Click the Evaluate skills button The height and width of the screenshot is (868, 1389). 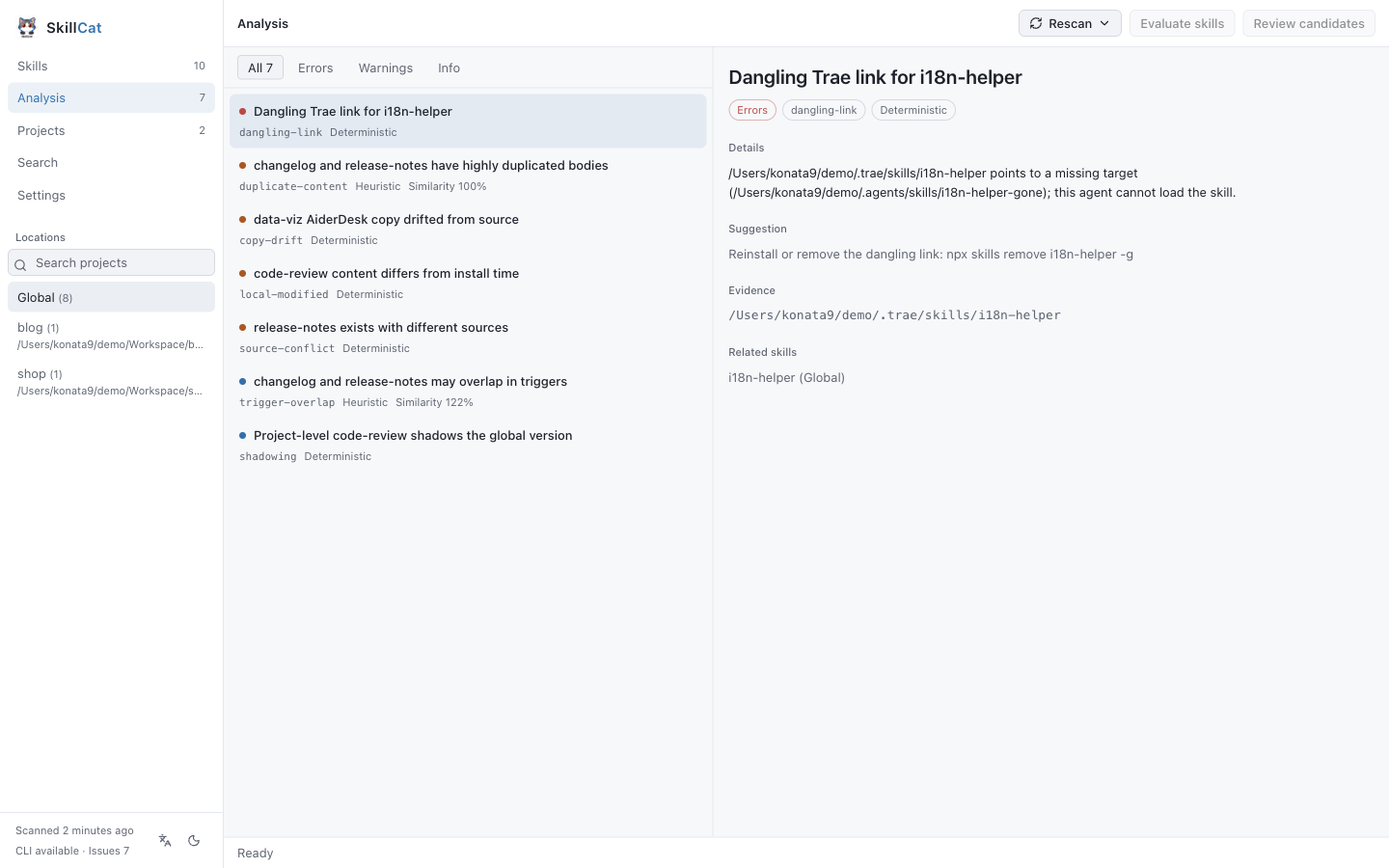(1182, 23)
